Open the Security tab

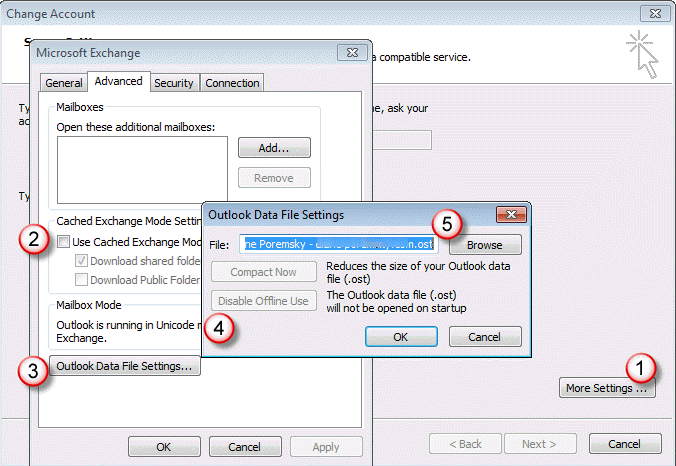(x=174, y=83)
